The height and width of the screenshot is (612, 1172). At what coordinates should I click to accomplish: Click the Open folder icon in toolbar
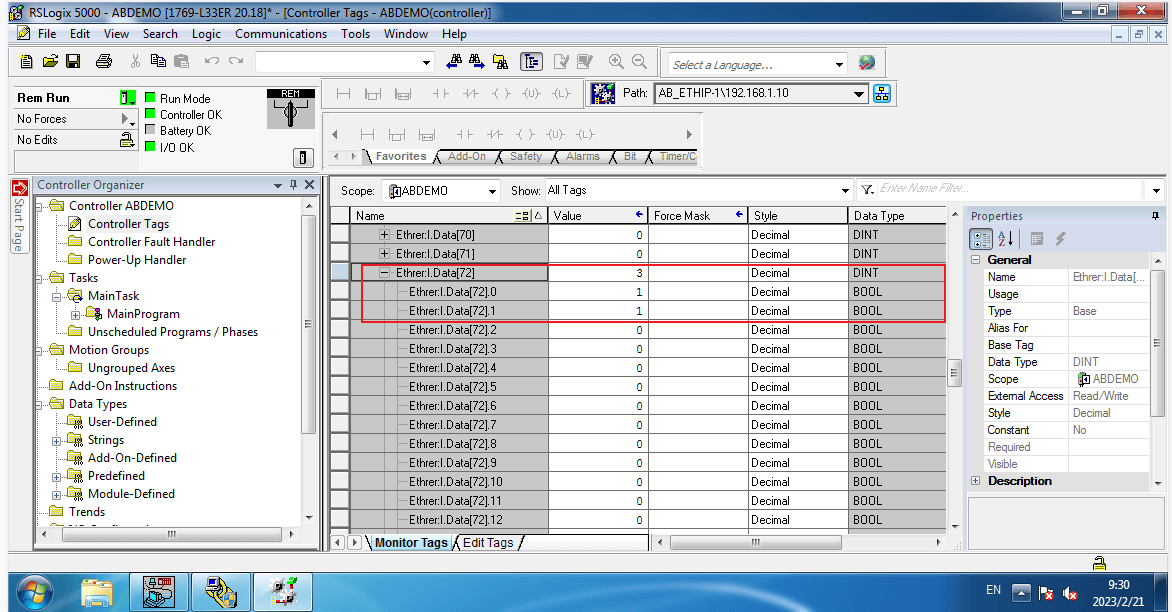pyautogui.click(x=50, y=61)
